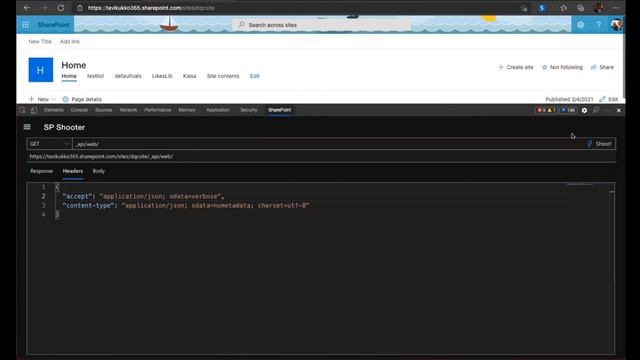Viewport: 640px width, 360px height.
Task: Open DevTools Security tab
Action: click(249, 110)
